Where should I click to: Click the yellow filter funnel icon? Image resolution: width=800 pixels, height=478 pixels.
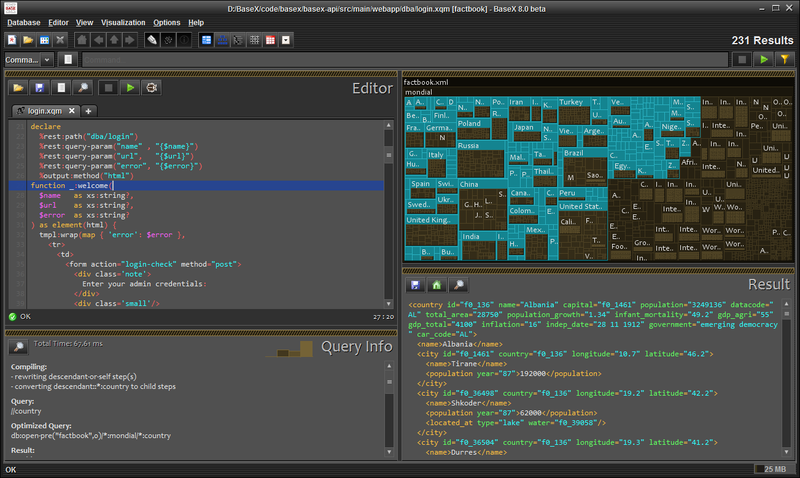pos(785,60)
